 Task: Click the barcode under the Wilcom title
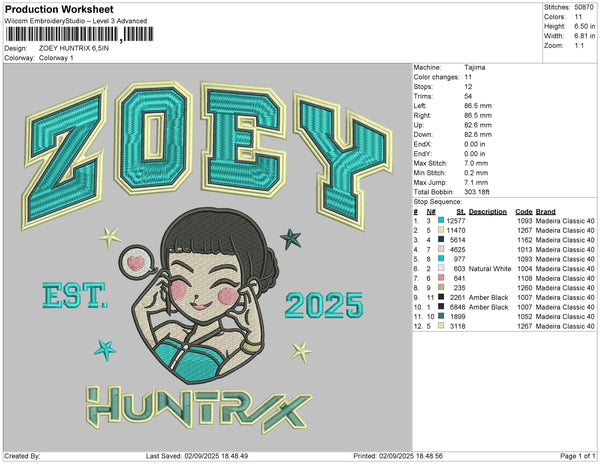click(80, 34)
